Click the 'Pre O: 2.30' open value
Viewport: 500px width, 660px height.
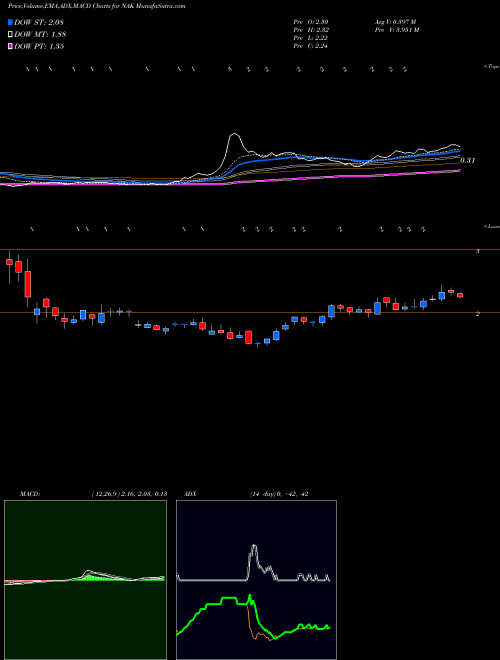(x=311, y=22)
